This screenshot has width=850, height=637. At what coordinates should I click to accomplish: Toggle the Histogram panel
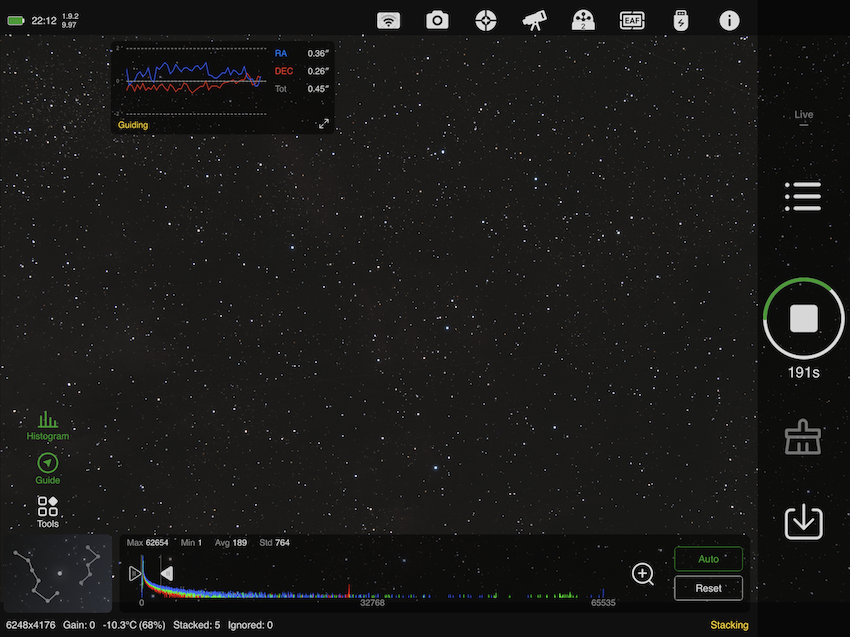point(48,426)
